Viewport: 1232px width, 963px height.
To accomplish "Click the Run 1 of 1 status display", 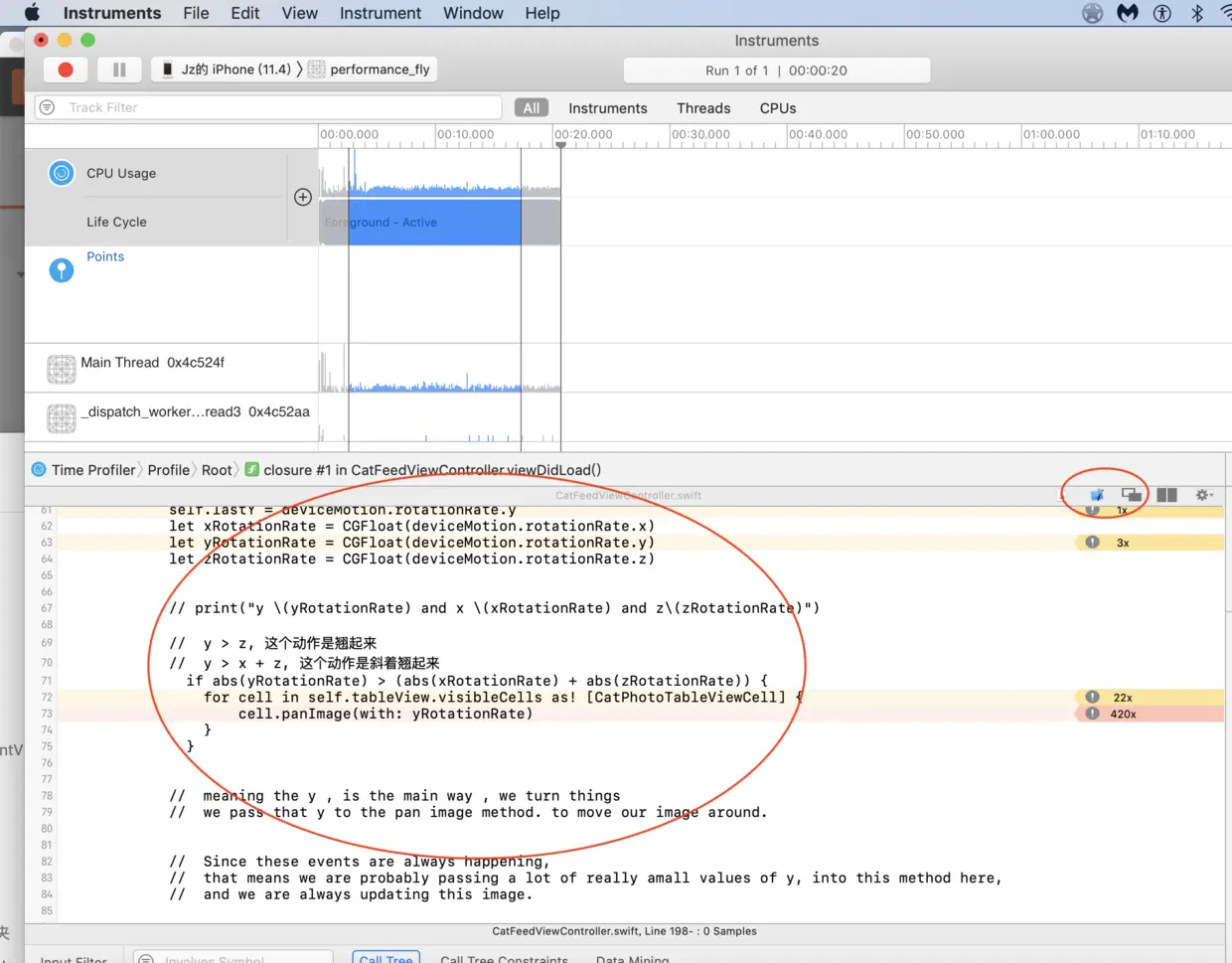I will [777, 71].
